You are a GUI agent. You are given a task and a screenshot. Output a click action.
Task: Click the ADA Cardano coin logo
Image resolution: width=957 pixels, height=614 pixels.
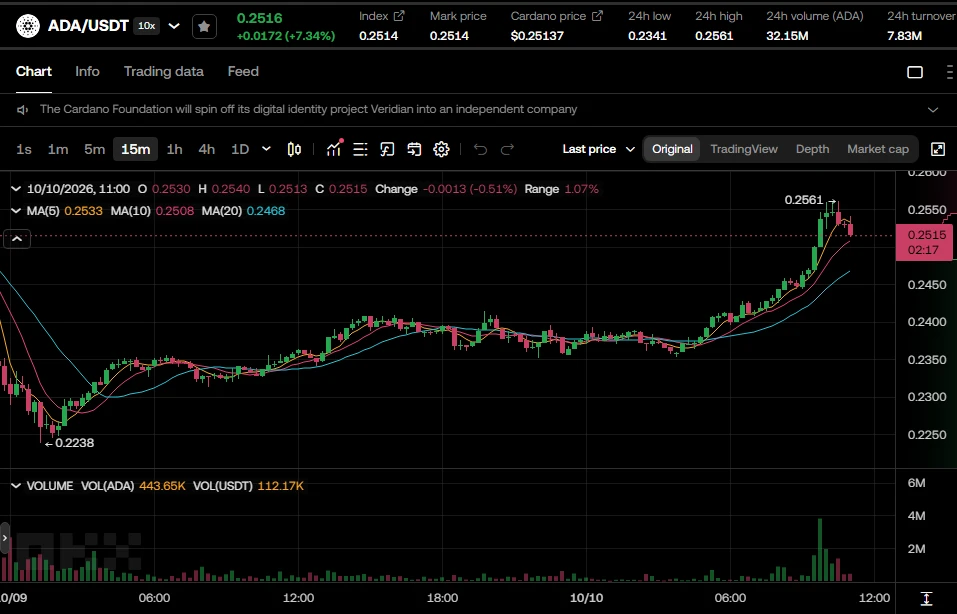click(x=27, y=26)
